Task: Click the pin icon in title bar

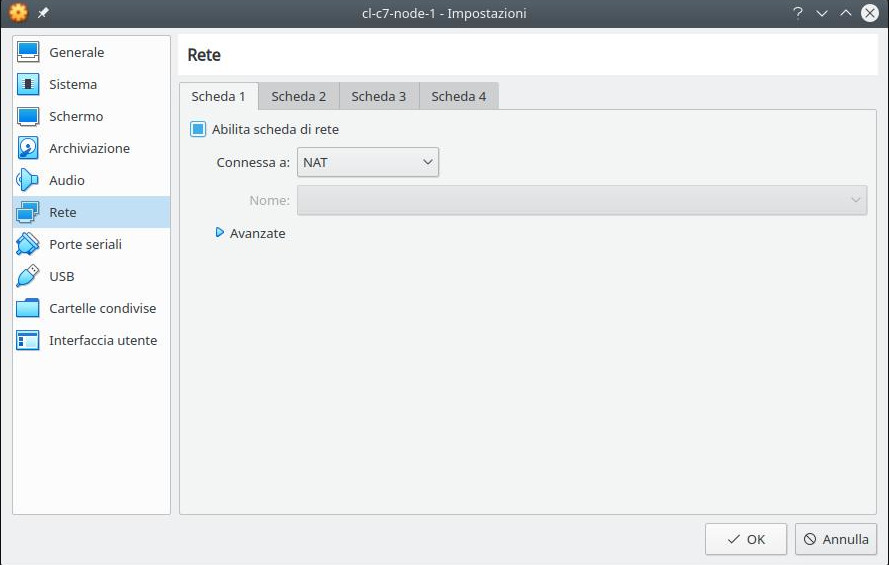Action: (43, 13)
